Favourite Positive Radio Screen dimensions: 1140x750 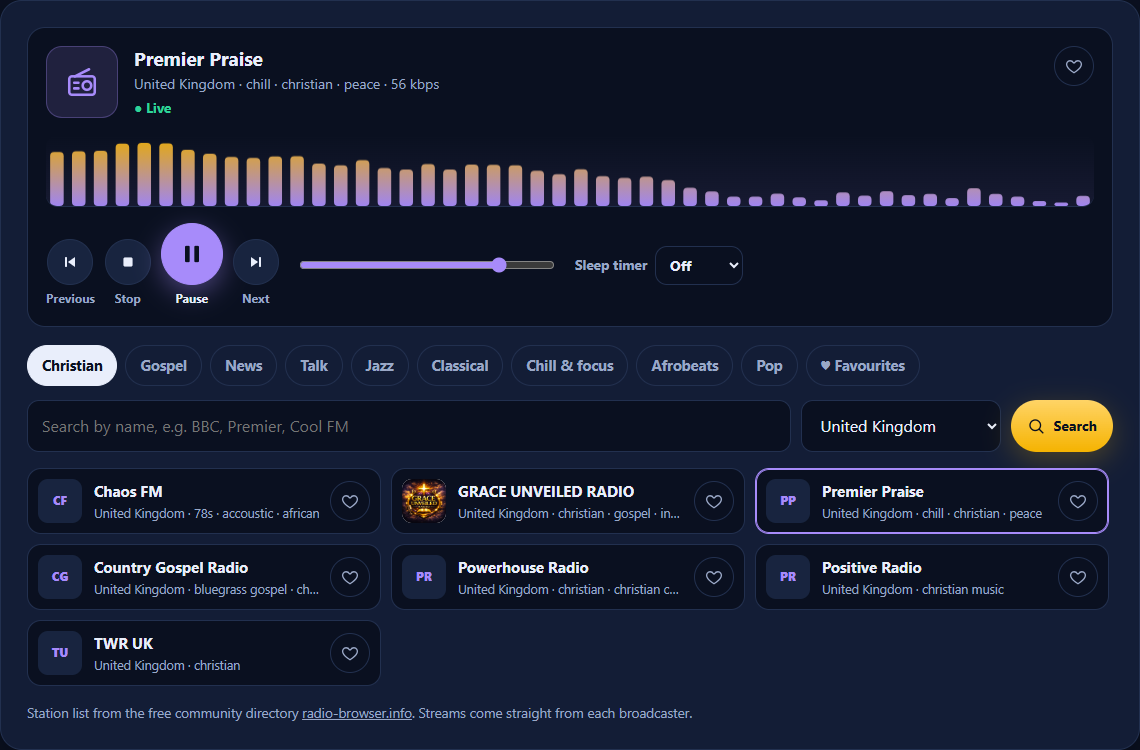coord(1078,577)
